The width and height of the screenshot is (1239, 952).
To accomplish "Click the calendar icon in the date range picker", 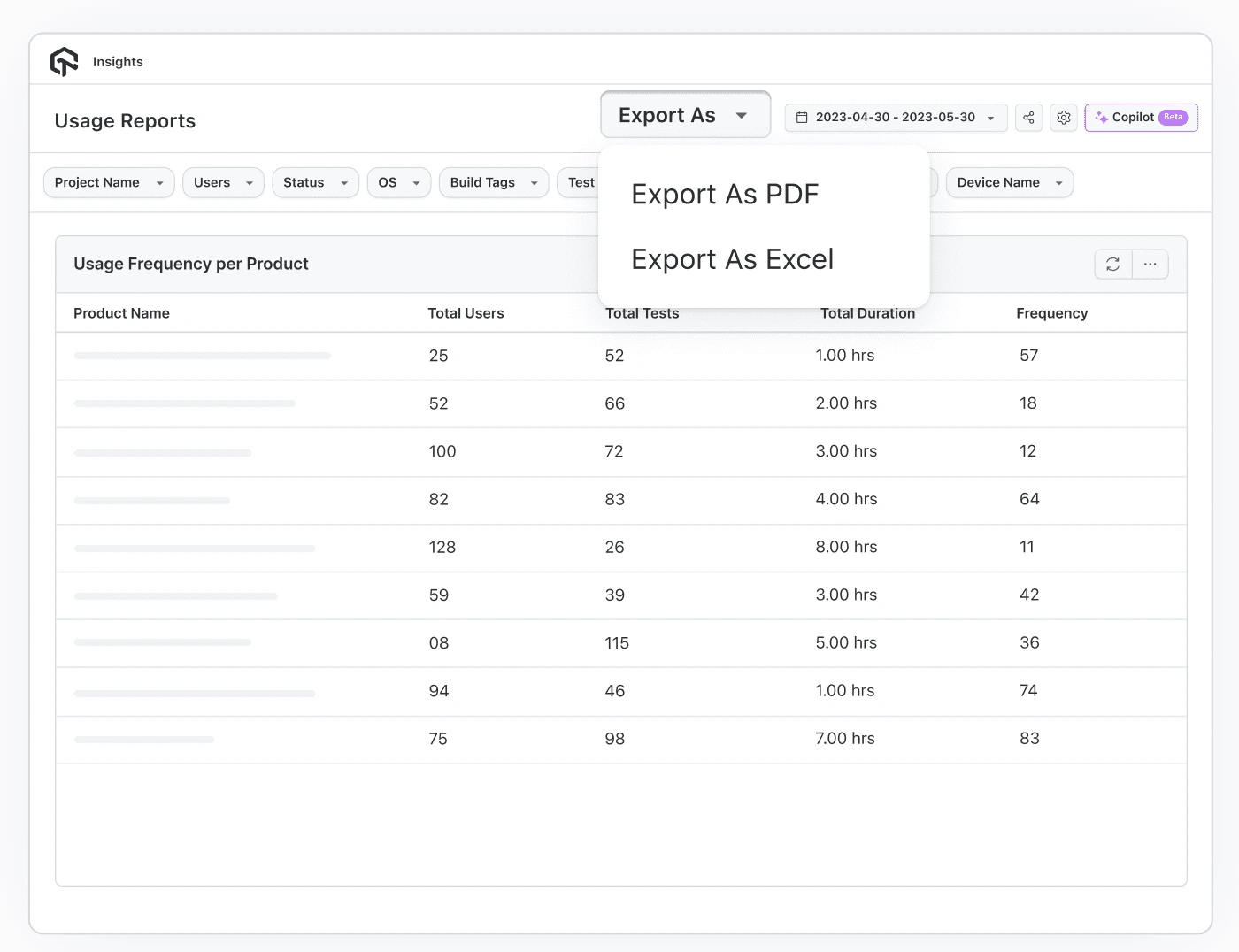I will tap(804, 117).
